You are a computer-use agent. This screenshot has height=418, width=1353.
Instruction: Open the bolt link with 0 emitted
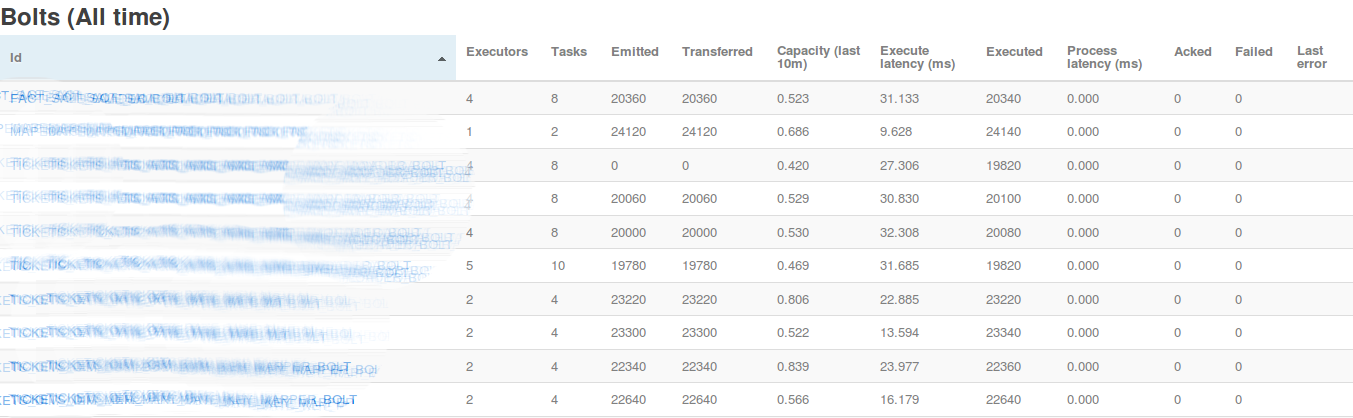click(x=235, y=167)
